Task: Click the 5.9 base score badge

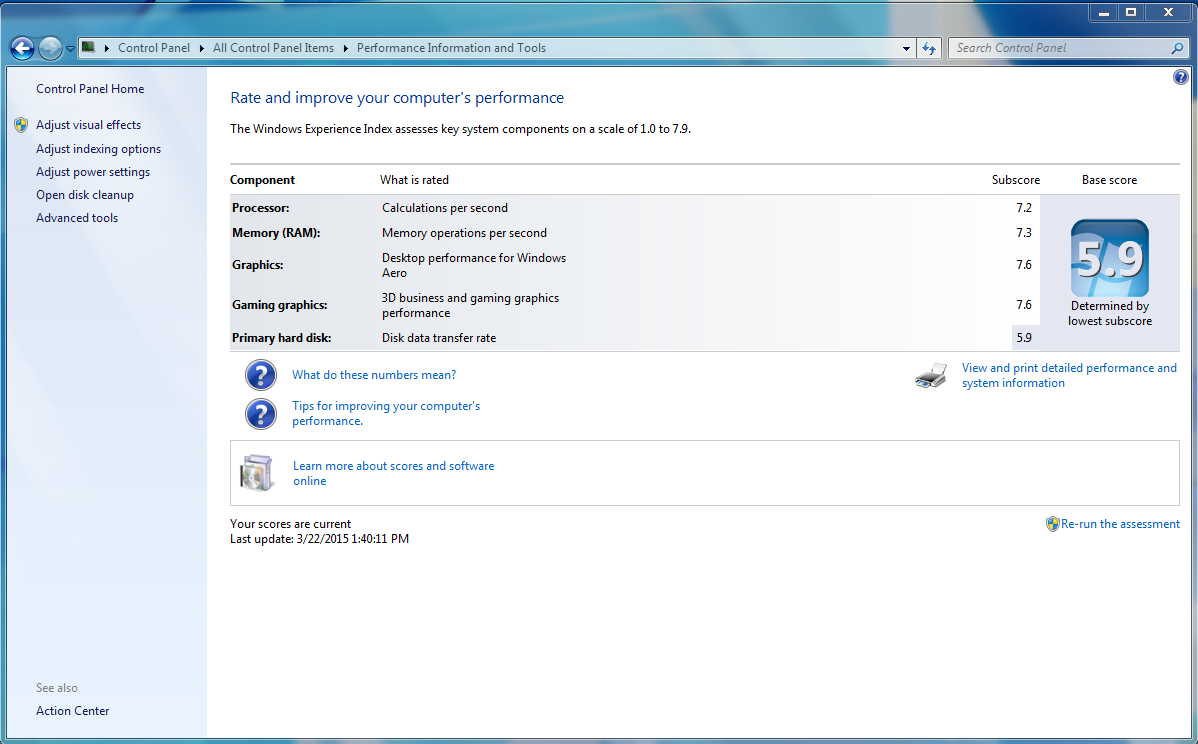Action: 1109,258
